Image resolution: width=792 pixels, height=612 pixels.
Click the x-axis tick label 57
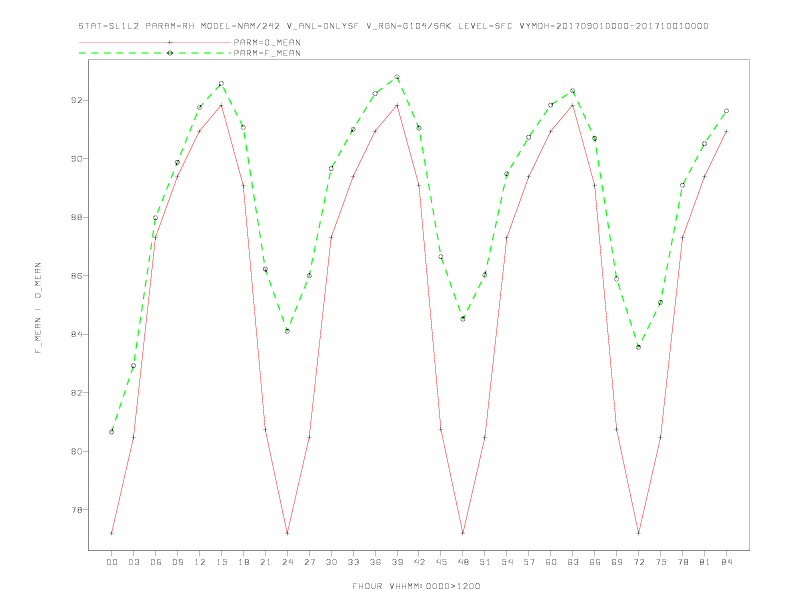[x=529, y=562]
